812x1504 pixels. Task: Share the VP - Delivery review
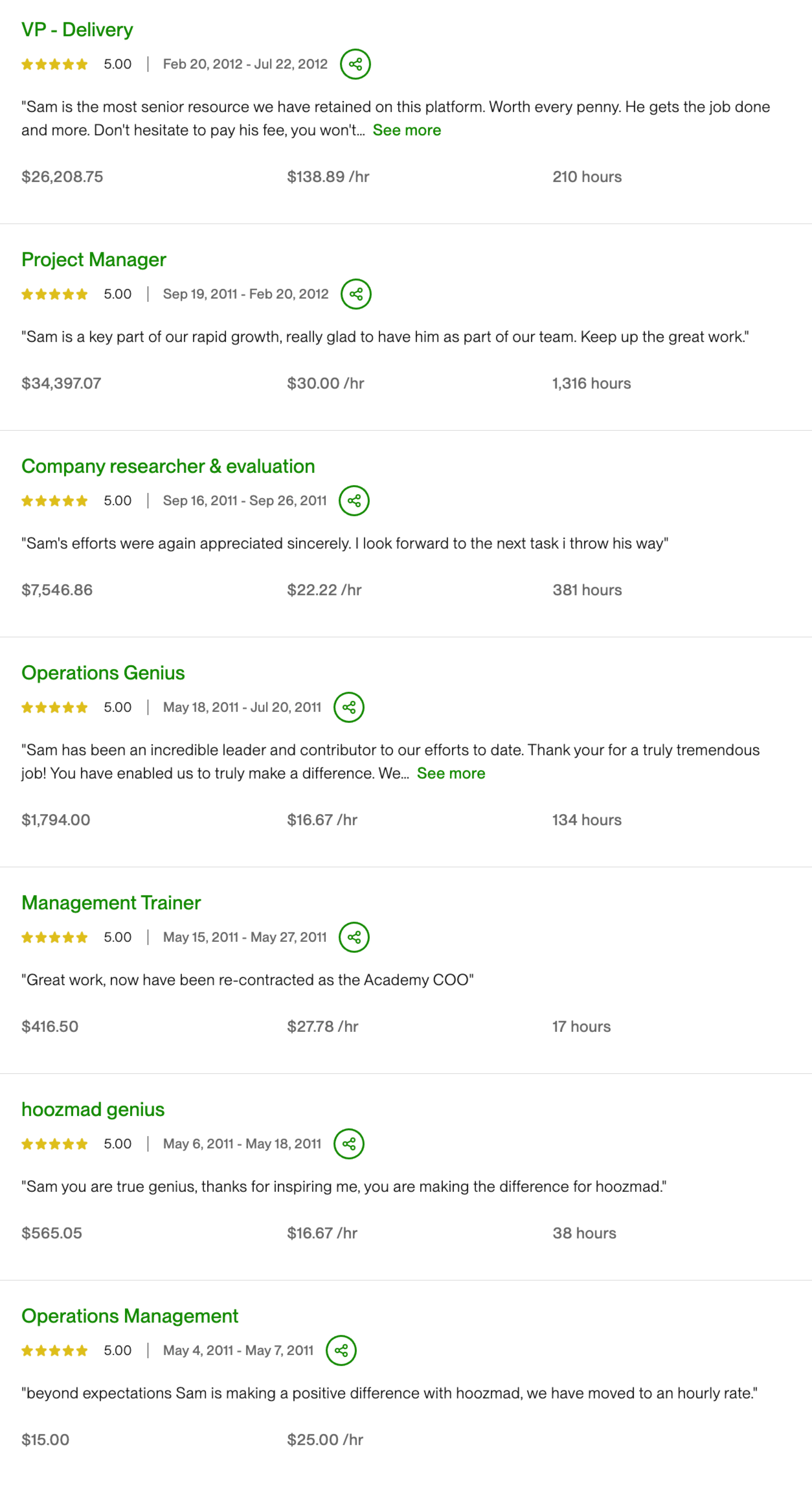[x=355, y=64]
